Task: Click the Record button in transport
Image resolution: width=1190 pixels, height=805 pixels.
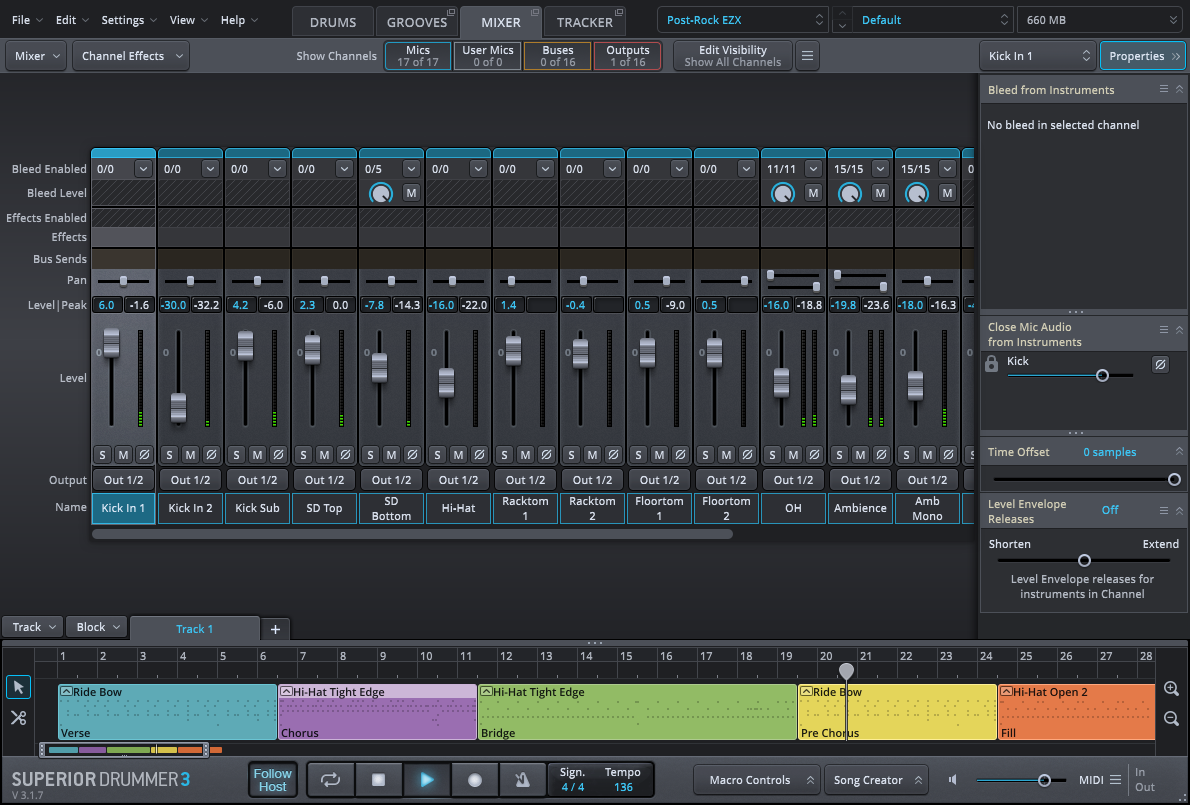Action: click(475, 780)
